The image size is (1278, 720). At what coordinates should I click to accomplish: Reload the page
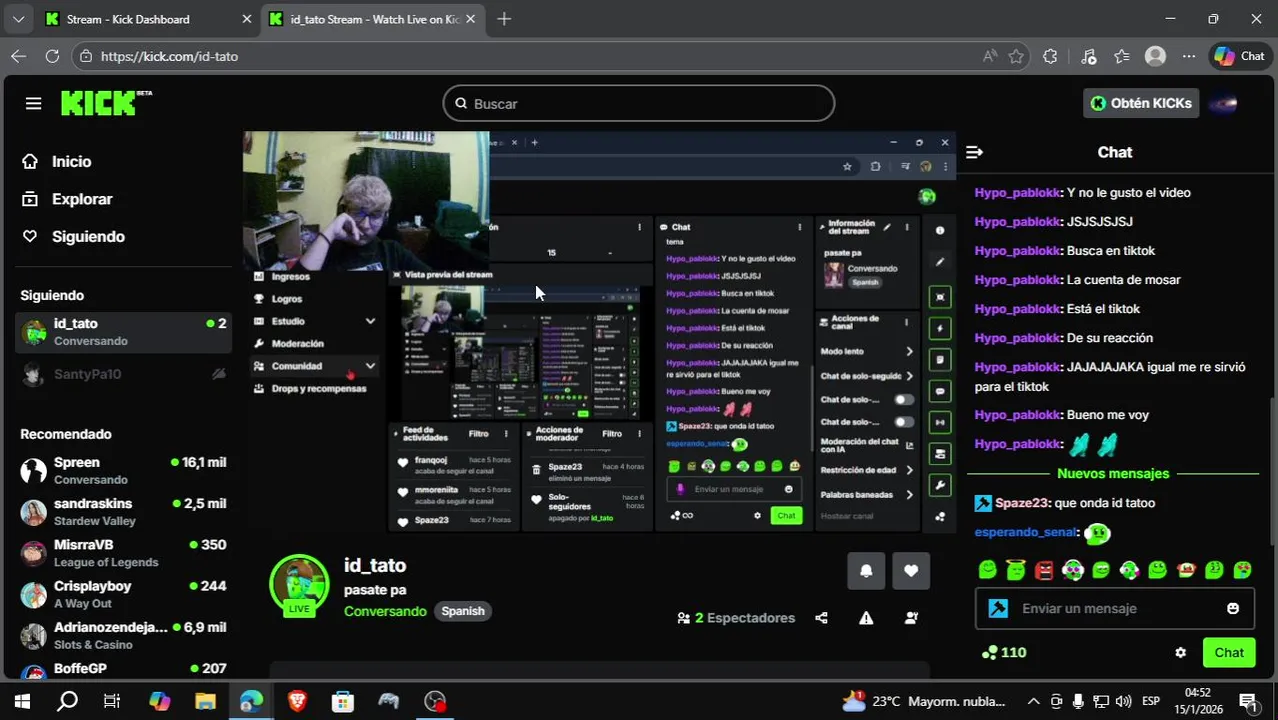pyautogui.click(x=52, y=56)
